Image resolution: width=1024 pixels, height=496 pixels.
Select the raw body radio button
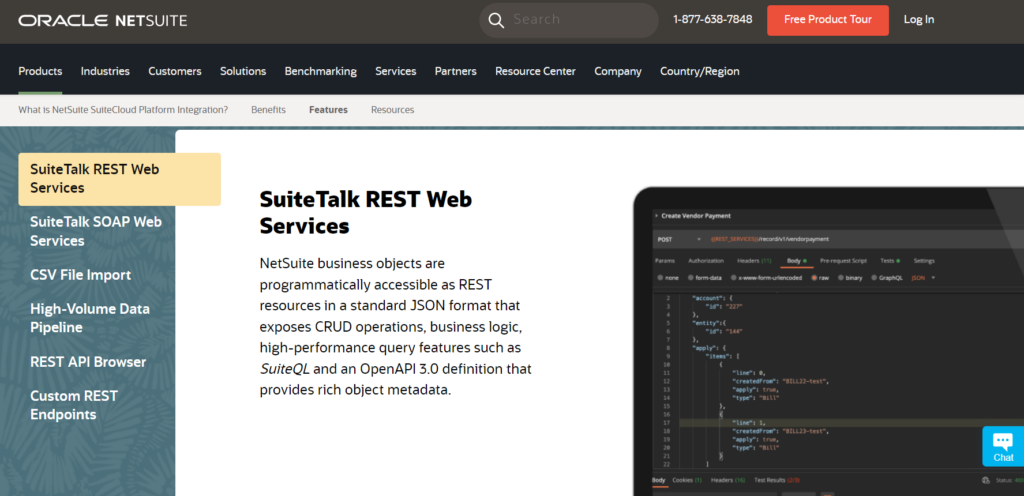point(814,277)
